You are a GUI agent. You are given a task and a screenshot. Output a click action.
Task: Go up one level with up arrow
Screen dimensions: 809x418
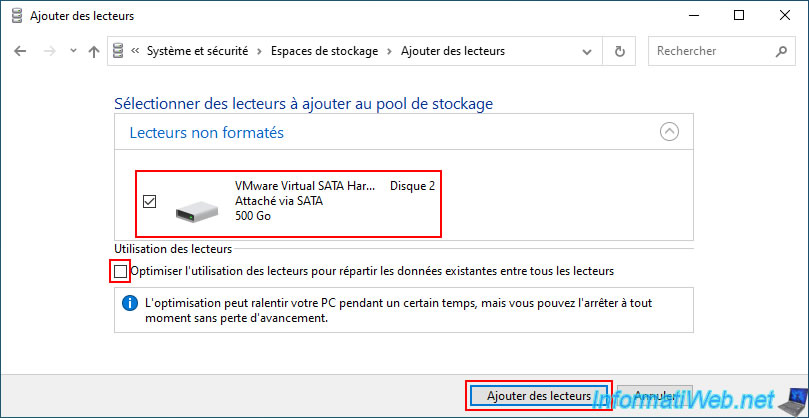pos(93,52)
